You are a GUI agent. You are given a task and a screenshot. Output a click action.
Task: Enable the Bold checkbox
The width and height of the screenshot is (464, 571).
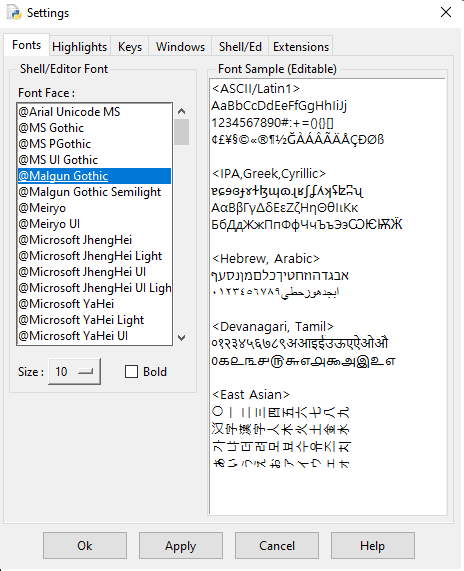click(x=131, y=372)
